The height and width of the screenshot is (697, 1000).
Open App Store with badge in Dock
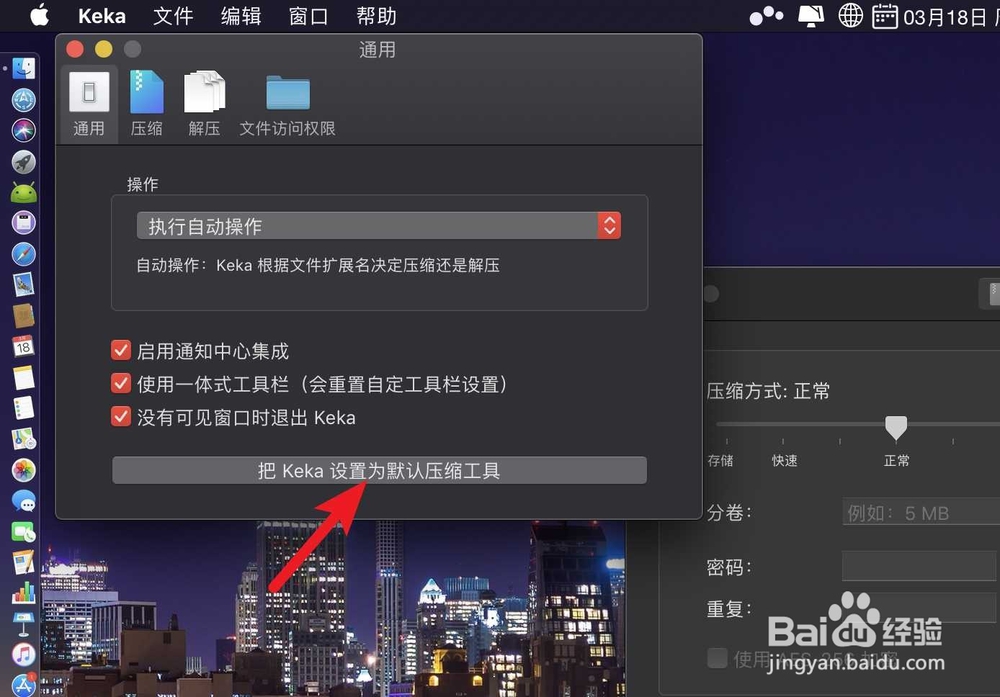pos(24,686)
